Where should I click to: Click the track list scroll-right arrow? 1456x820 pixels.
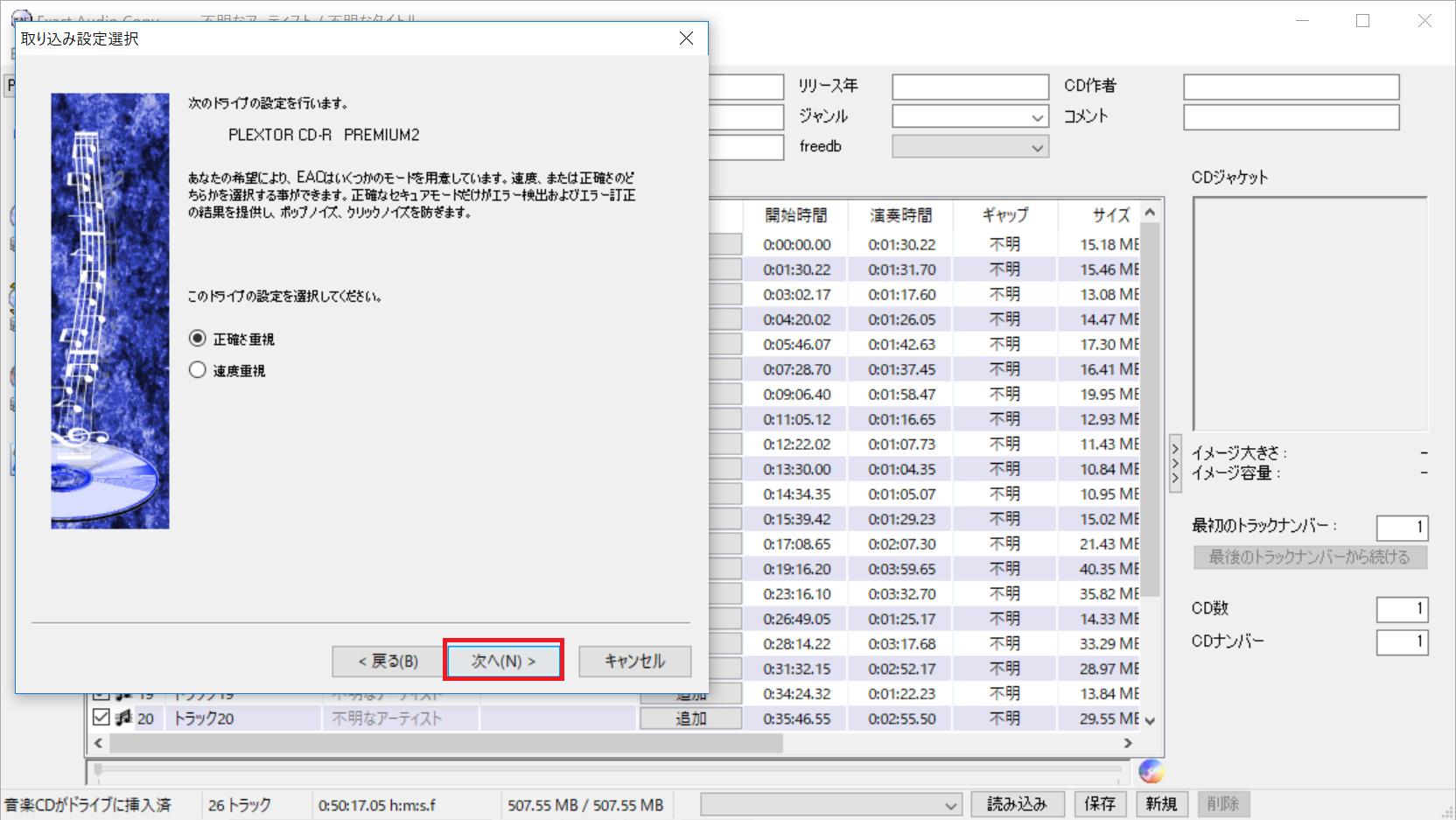point(1128,743)
